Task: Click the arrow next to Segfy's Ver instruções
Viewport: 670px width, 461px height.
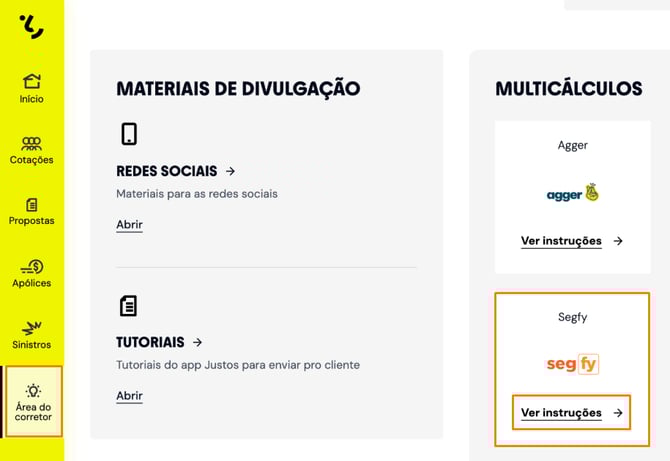Action: click(x=618, y=413)
